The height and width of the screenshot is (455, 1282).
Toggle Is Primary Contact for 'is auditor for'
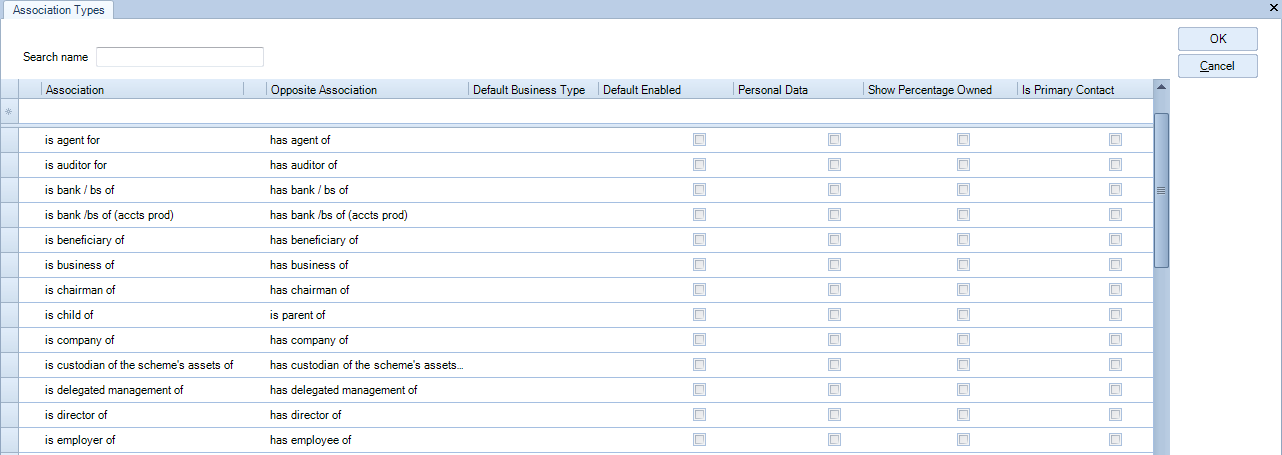[1115, 165]
